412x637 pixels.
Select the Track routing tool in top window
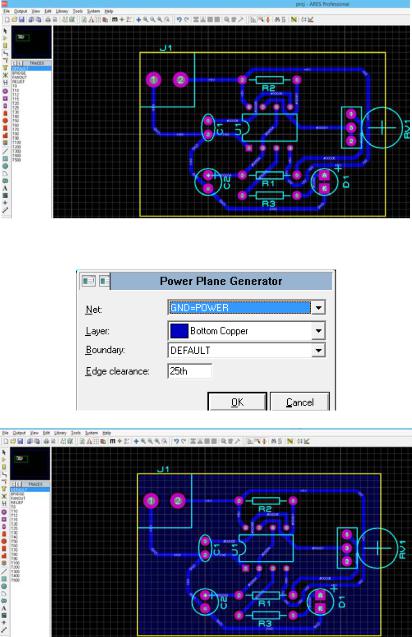[x=5, y=54]
